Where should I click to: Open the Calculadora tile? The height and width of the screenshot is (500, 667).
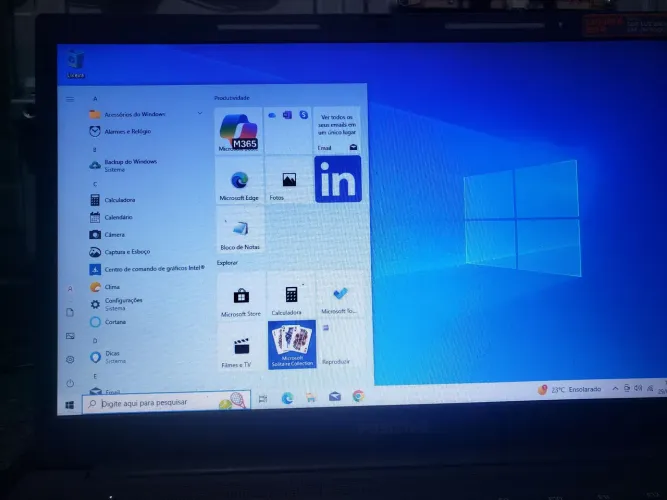291,297
